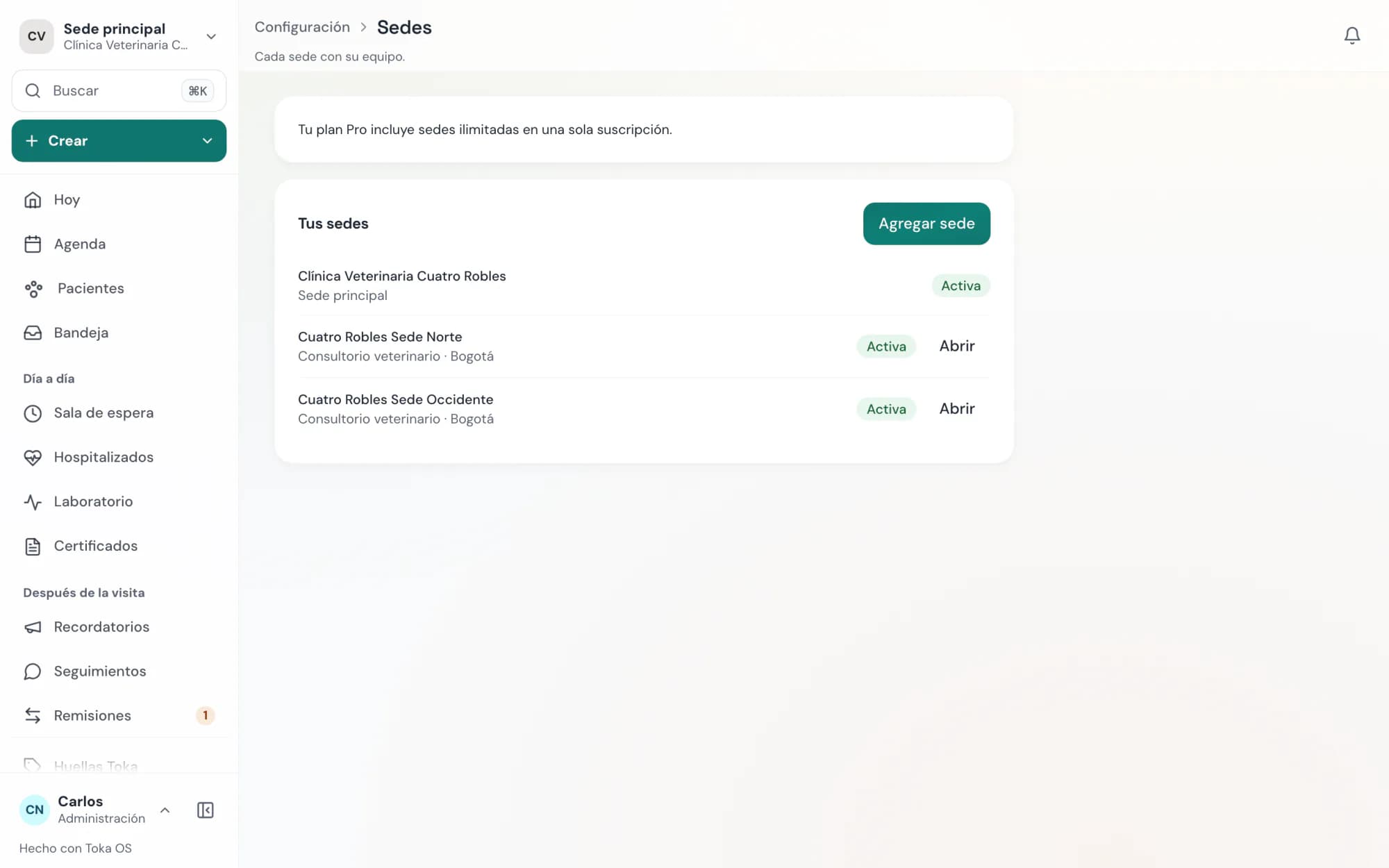
Task: Open Hospitalizados section
Action: point(119,458)
